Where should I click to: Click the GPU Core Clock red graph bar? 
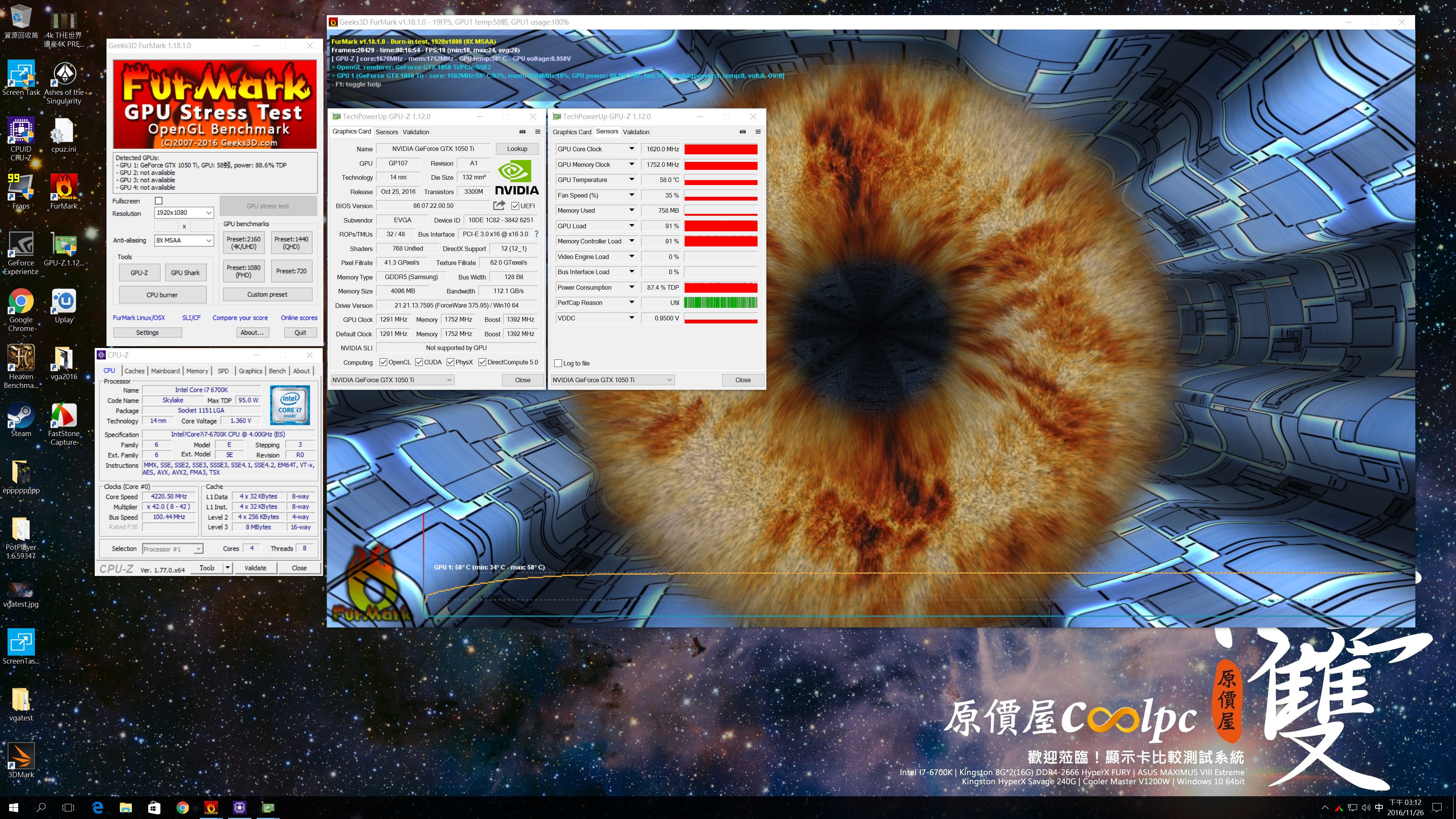721,149
